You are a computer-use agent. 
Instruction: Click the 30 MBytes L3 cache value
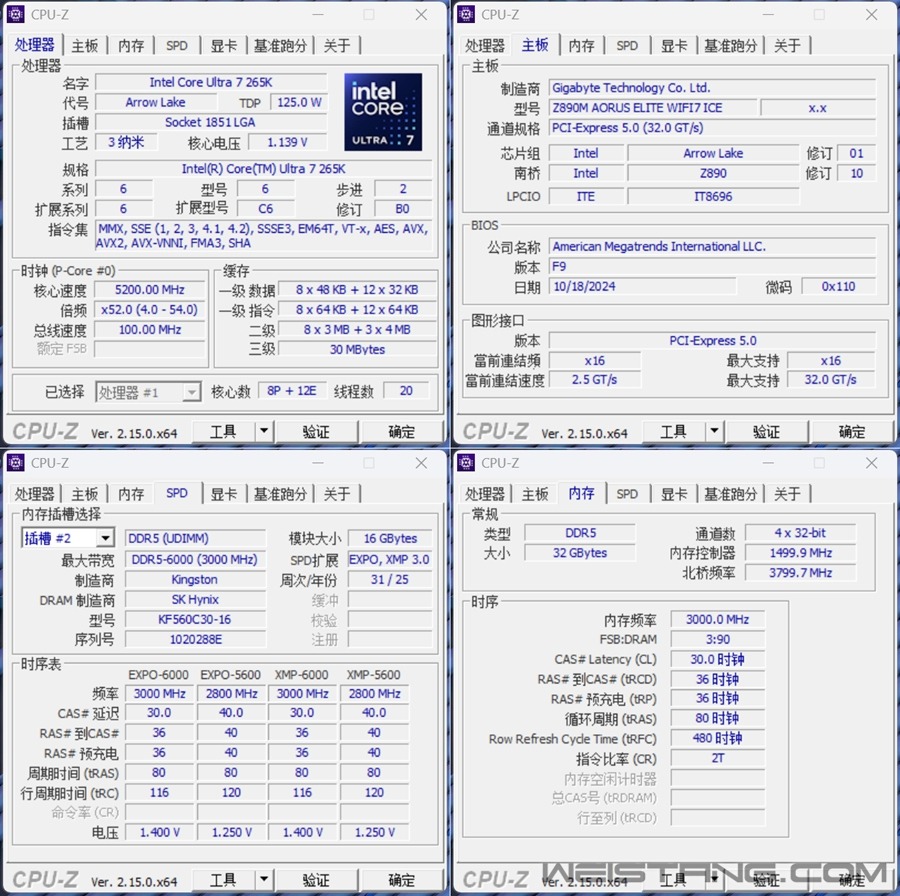point(356,350)
